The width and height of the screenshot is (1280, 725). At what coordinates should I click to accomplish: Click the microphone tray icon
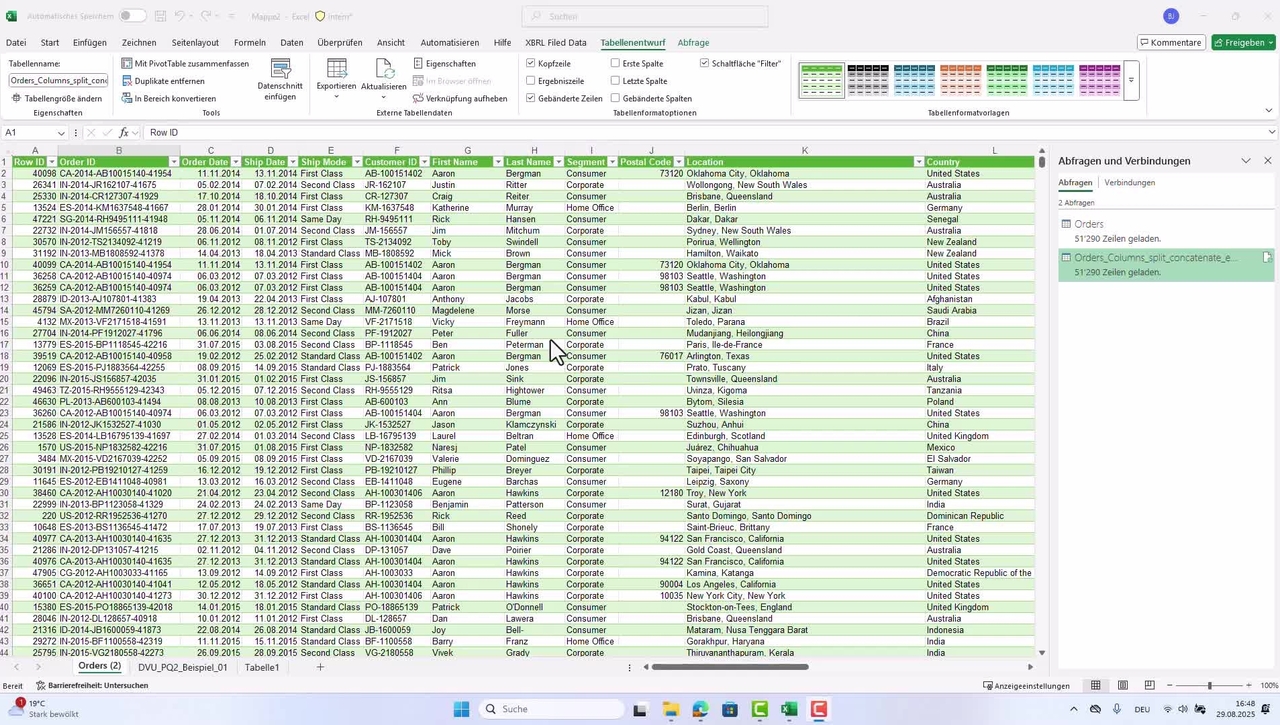click(1117, 709)
